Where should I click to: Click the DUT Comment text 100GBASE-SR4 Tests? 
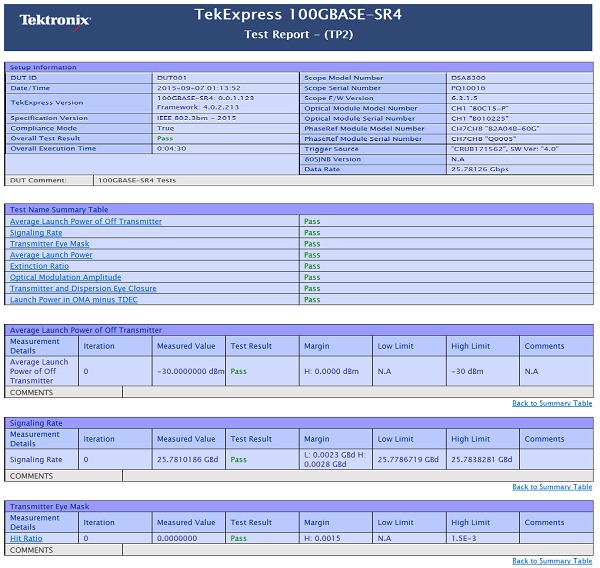coord(137,181)
